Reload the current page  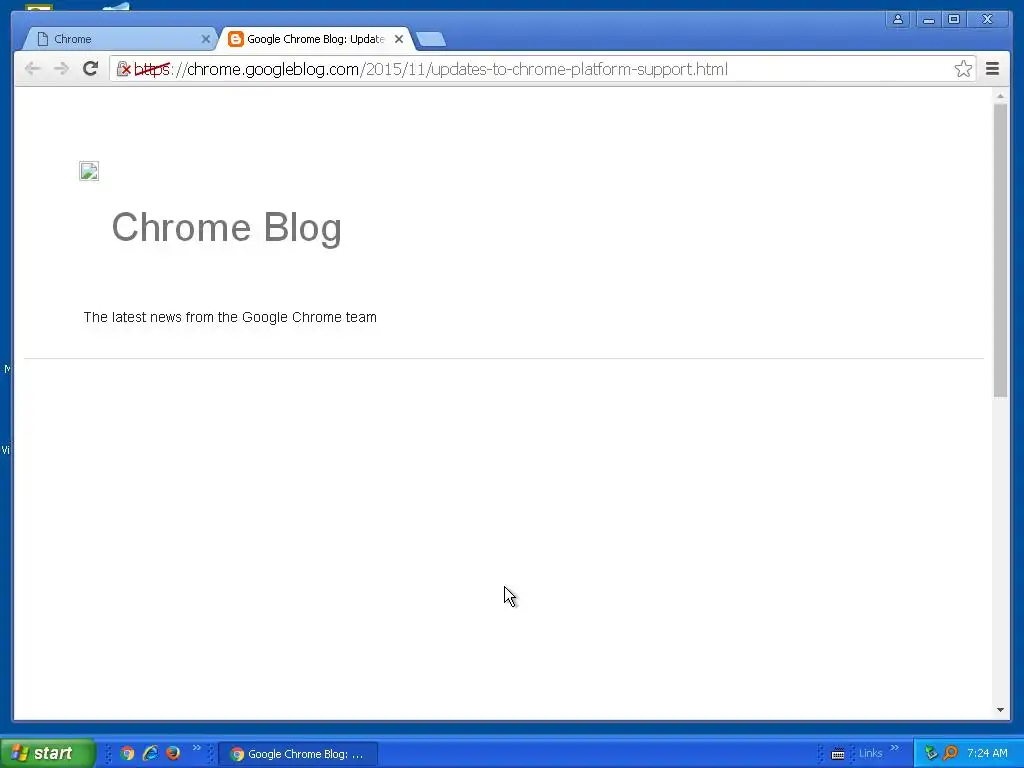coord(91,69)
